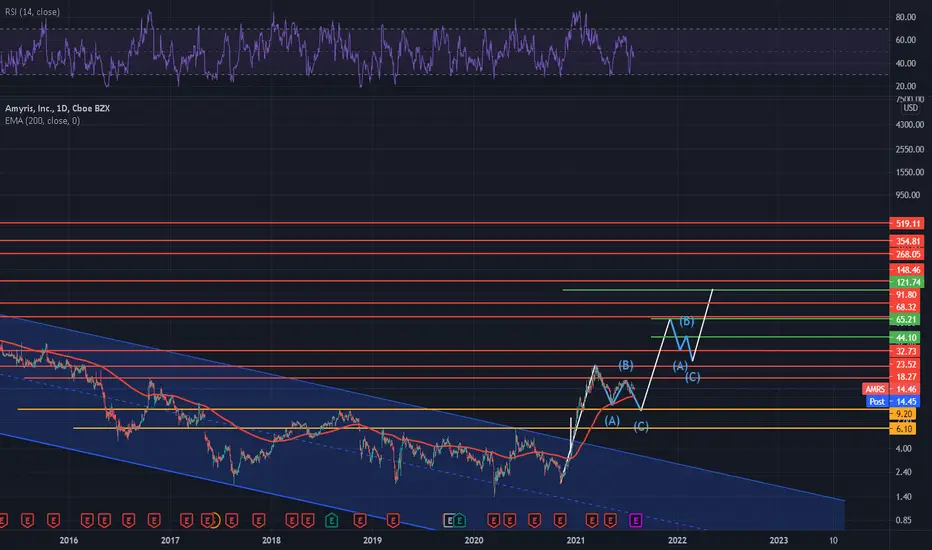932x550 pixels.
Task: Click the orange 9.20 price label
Action: tap(903, 414)
